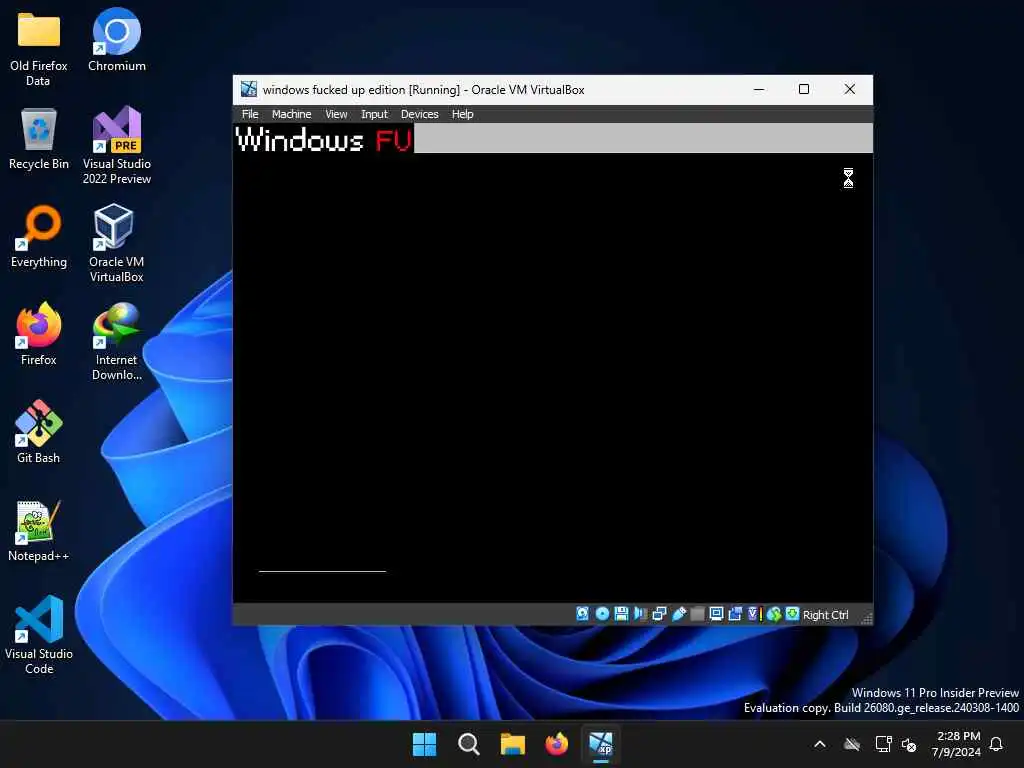Viewport: 1024px width, 768px height.
Task: Select the Visual Studio Code shortcut
Action: click(x=39, y=635)
